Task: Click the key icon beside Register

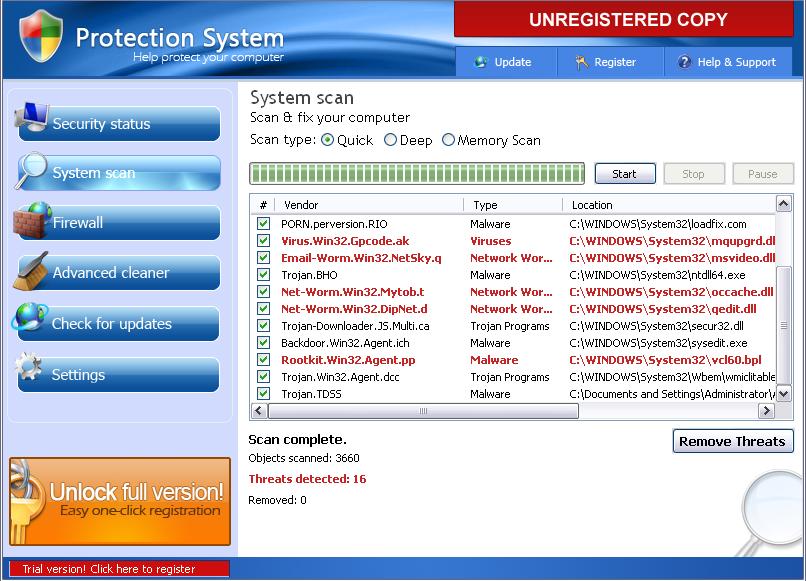Action: 581,62
